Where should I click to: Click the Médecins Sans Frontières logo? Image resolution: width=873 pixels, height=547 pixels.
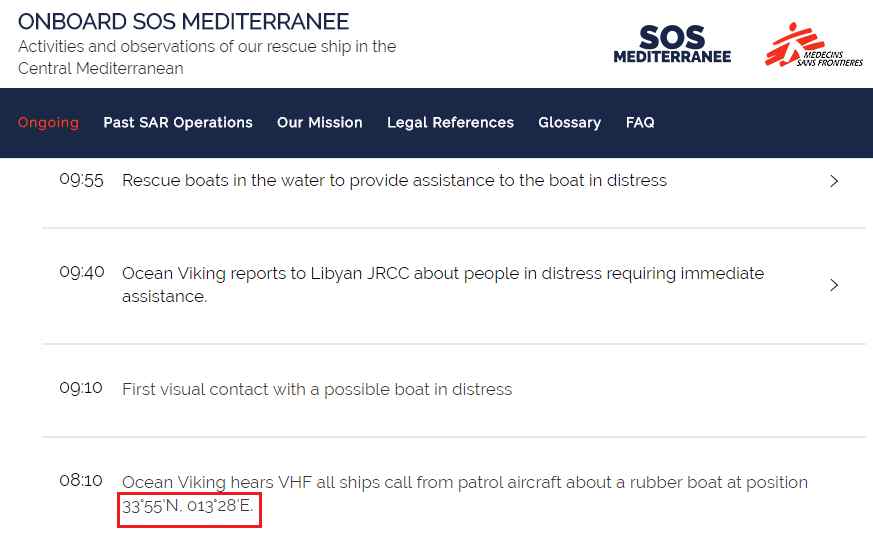(813, 44)
